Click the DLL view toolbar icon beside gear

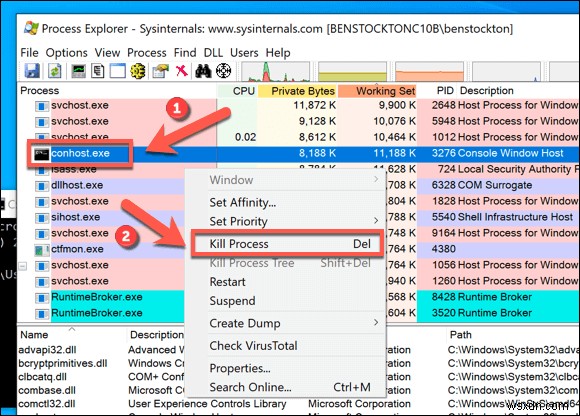point(160,70)
